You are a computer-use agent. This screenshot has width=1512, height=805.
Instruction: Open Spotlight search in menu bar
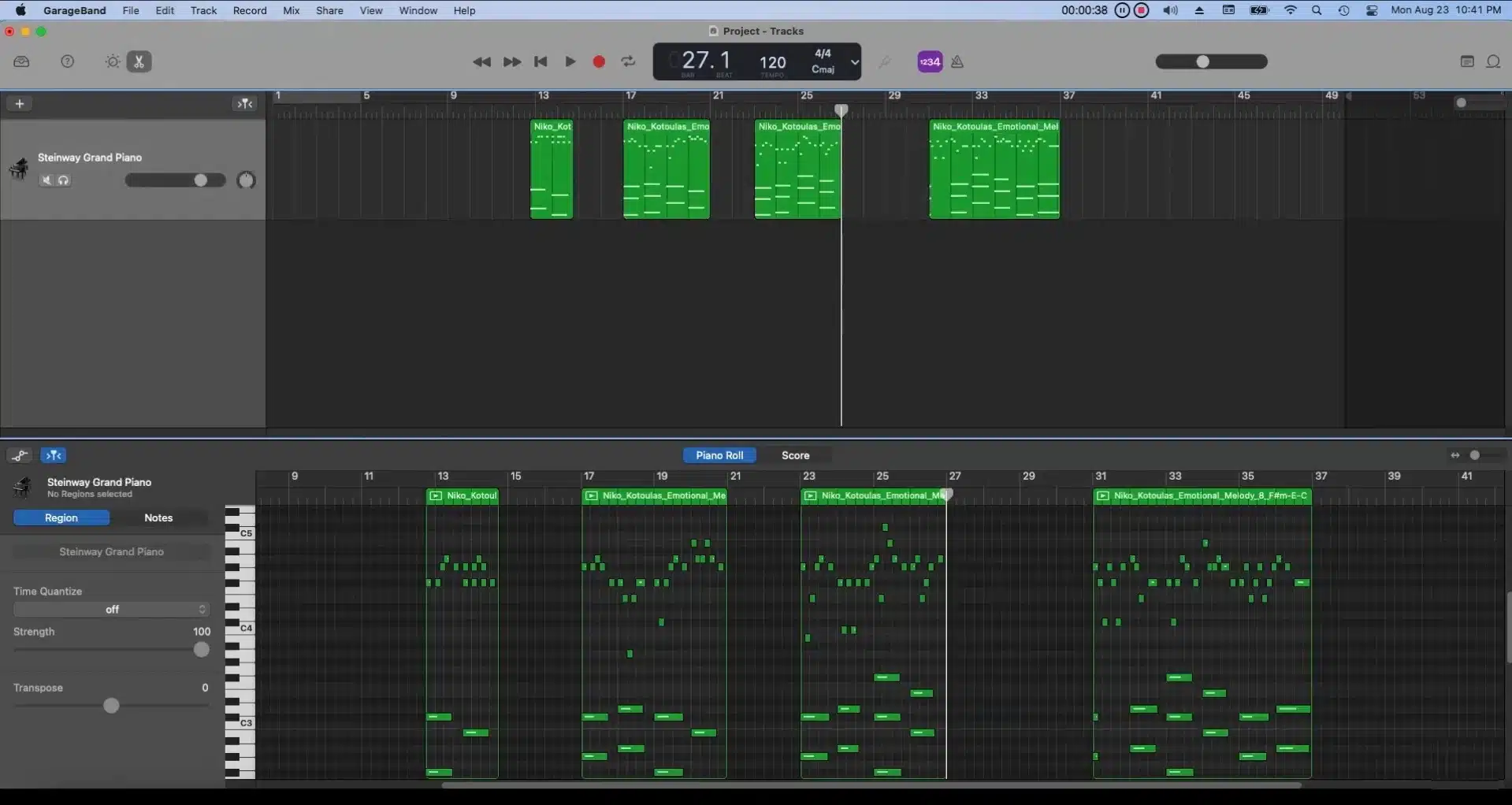[x=1317, y=10]
